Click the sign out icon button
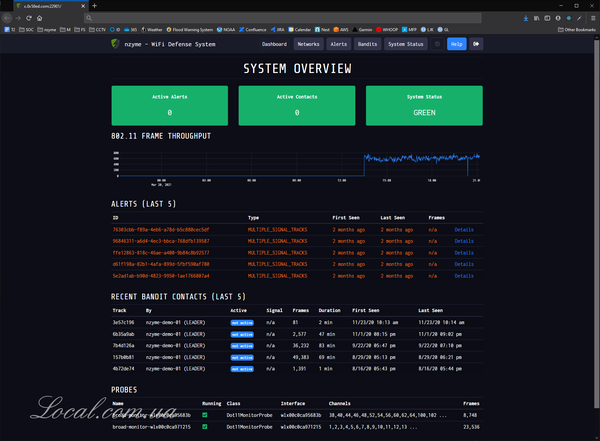Viewport: 600px width, 441px height. 476,44
